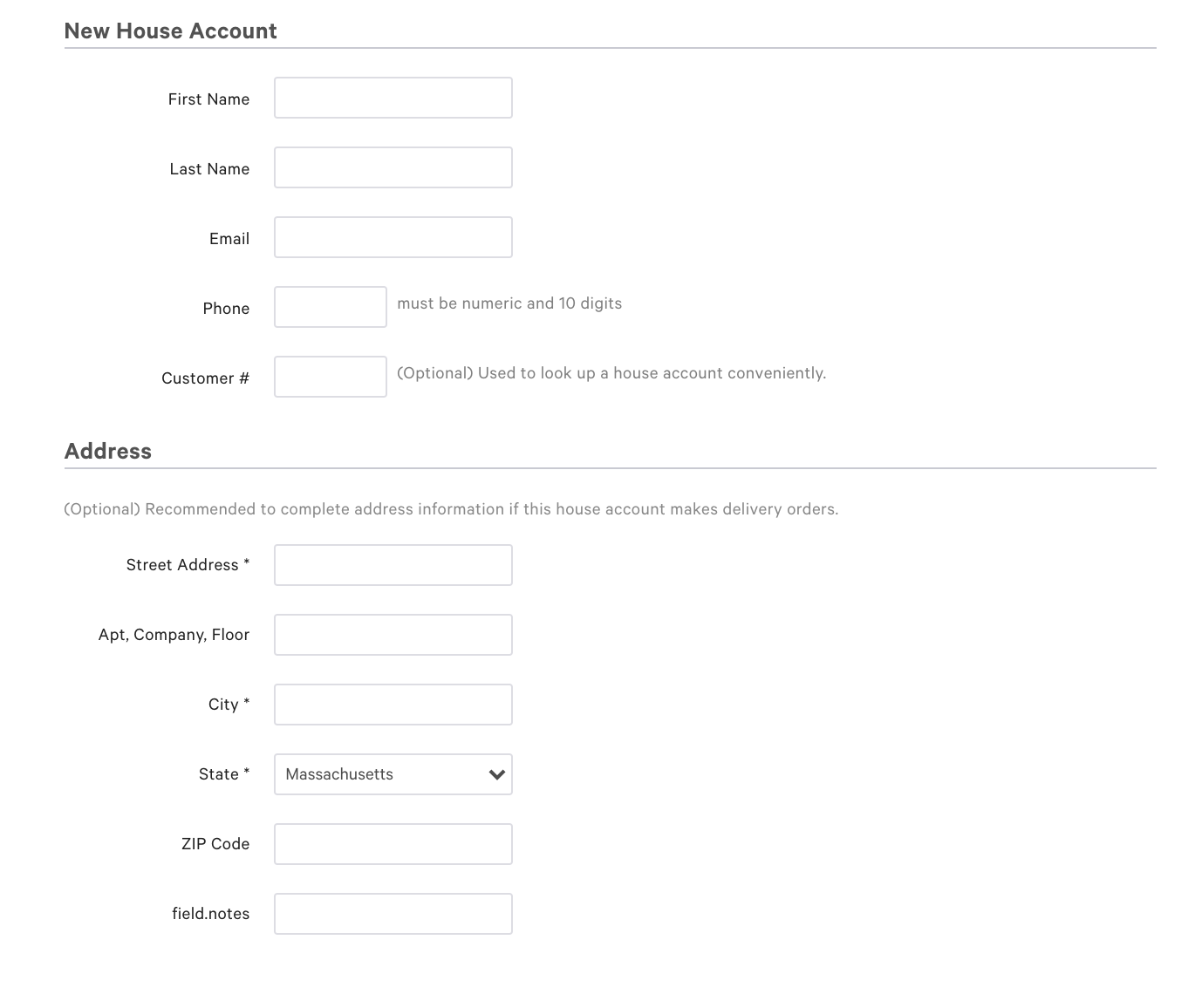This screenshot has width=1195, height=1008.
Task: Click the Phone field label
Action: click(226, 308)
